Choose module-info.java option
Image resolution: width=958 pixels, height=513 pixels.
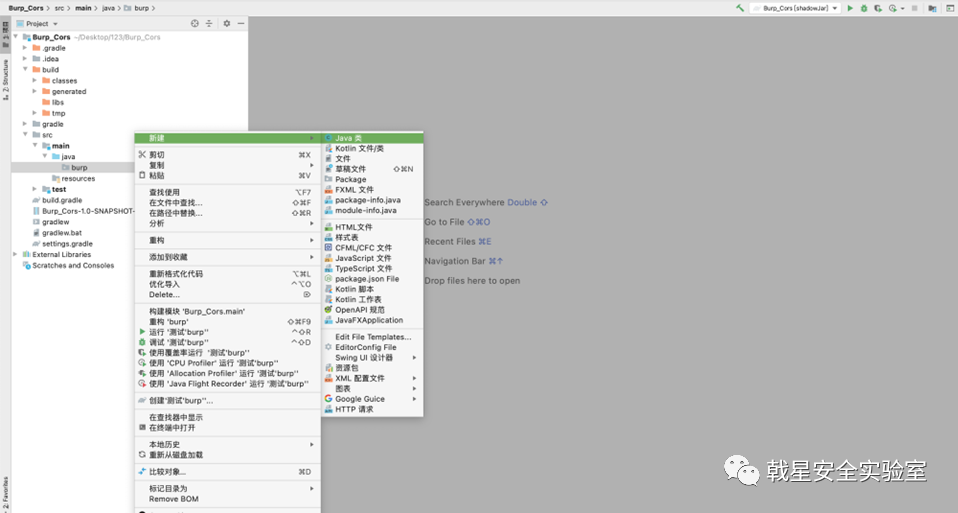coord(372,210)
